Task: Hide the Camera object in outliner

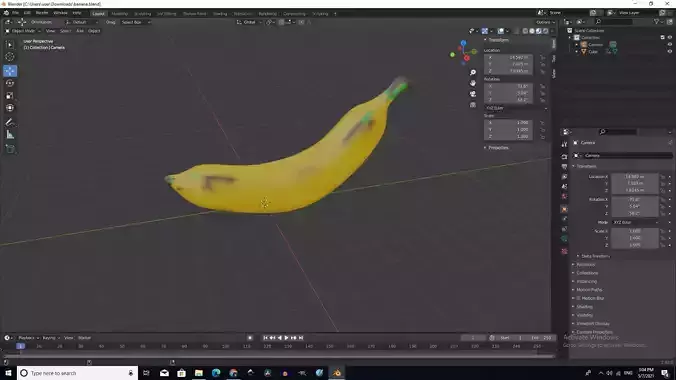Action: [670, 44]
